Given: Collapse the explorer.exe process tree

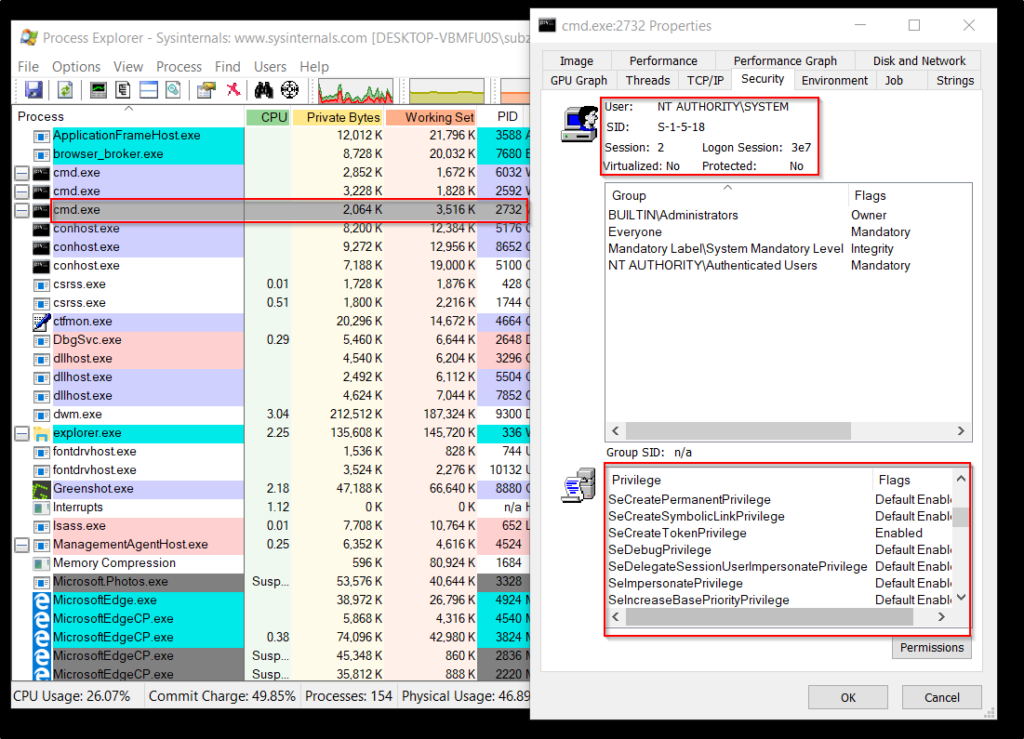Looking at the screenshot, I should 21,434.
